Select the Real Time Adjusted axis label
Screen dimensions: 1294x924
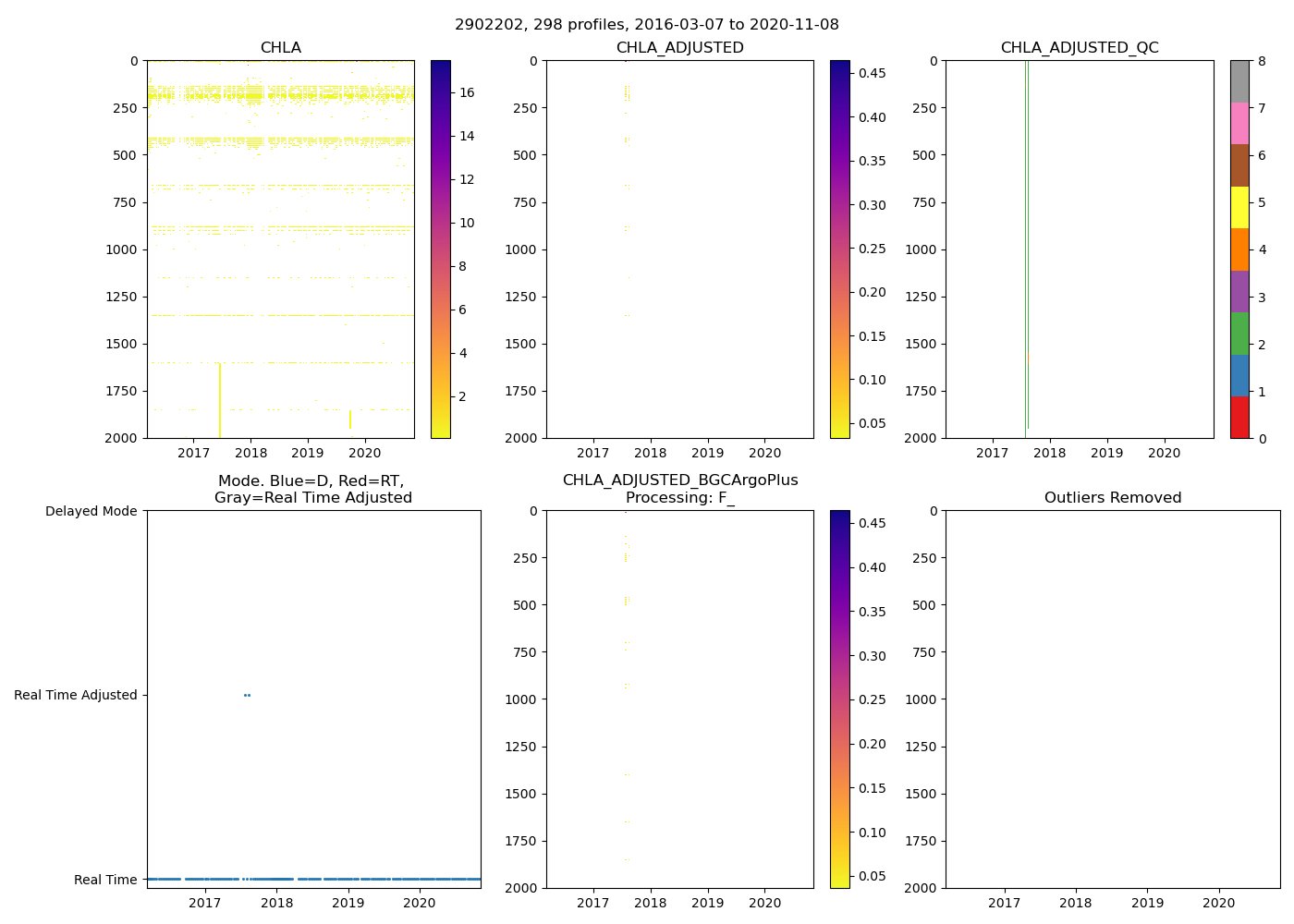76,695
